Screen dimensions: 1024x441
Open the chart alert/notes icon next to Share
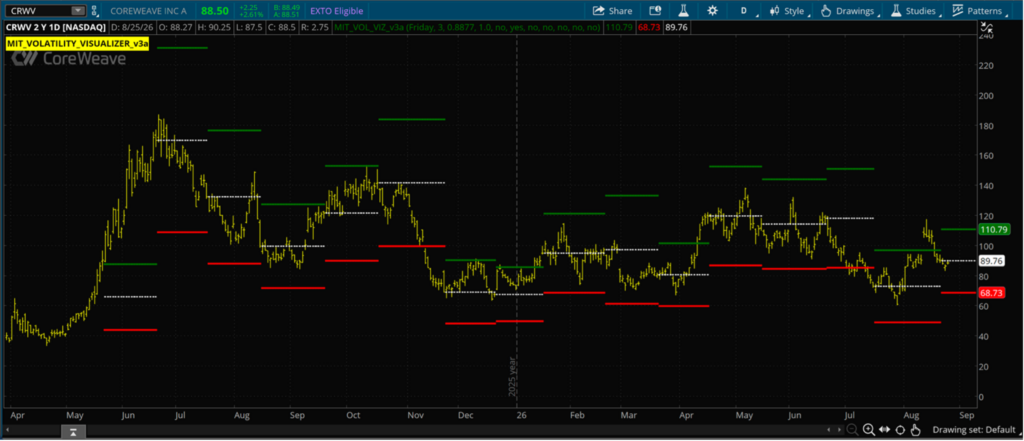click(x=655, y=10)
